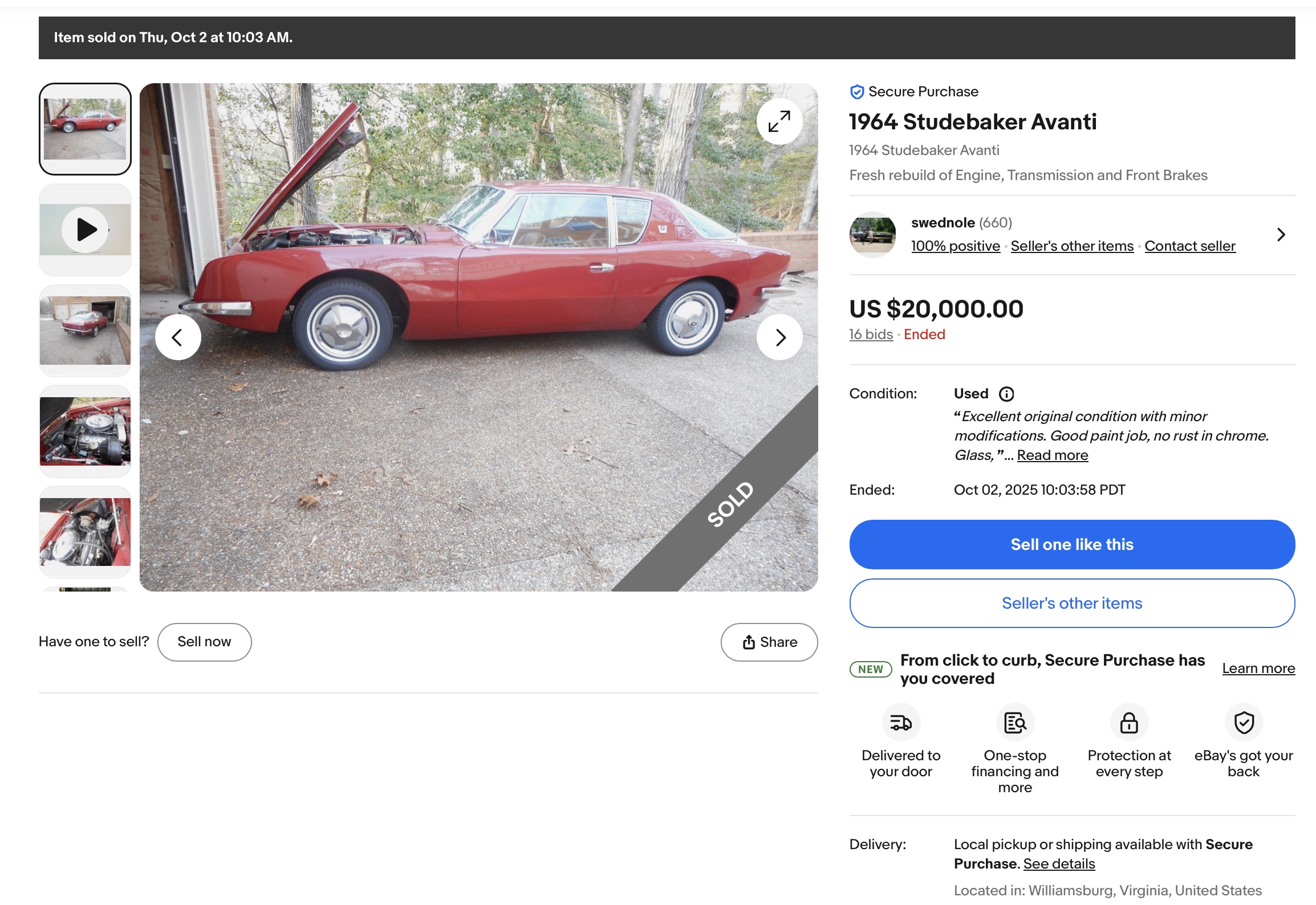Open seller details with the chevron arrow
Viewport: 1316px width, 905px height.
coord(1281,234)
